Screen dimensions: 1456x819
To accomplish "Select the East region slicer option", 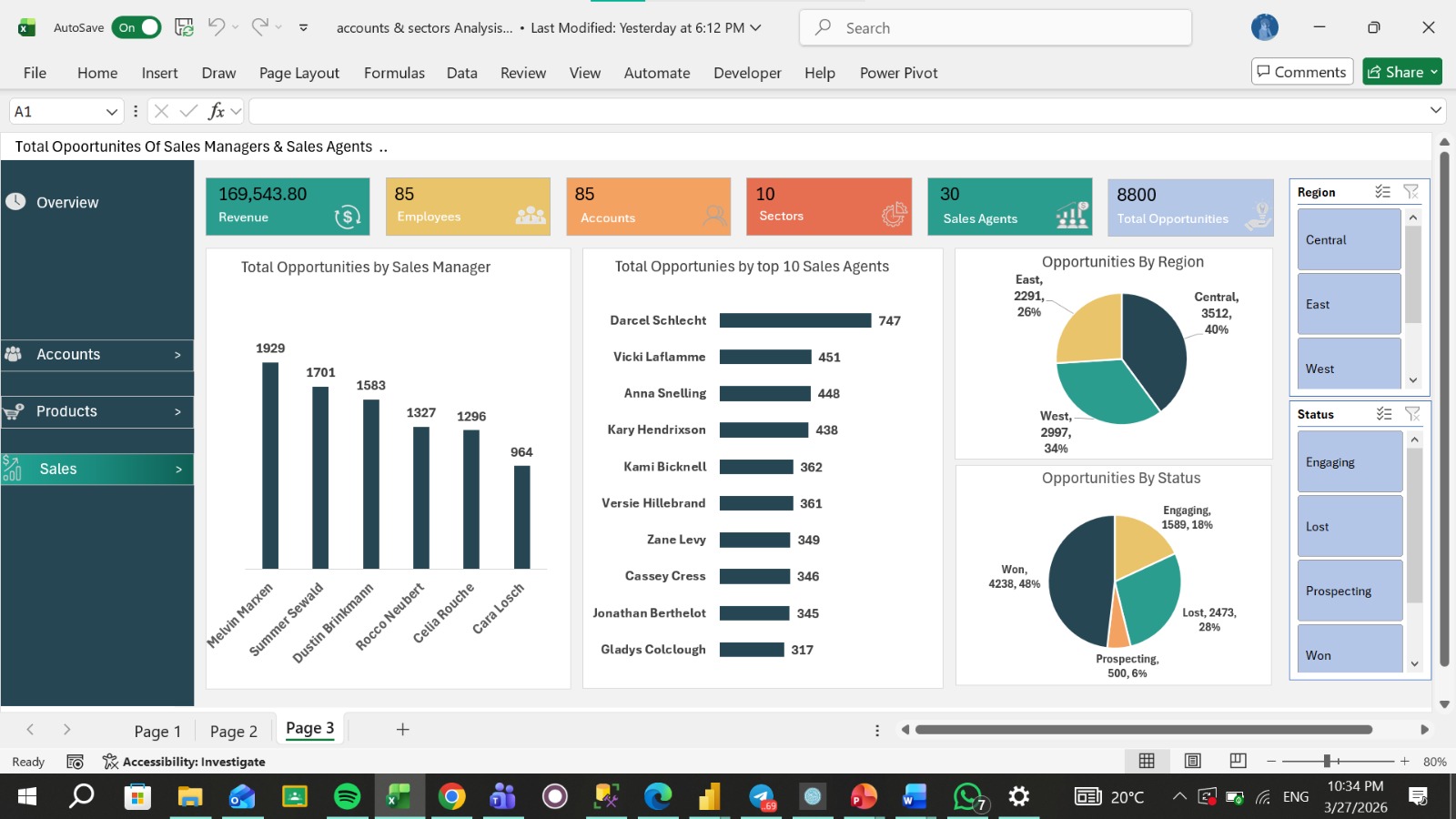I will click(x=1349, y=304).
